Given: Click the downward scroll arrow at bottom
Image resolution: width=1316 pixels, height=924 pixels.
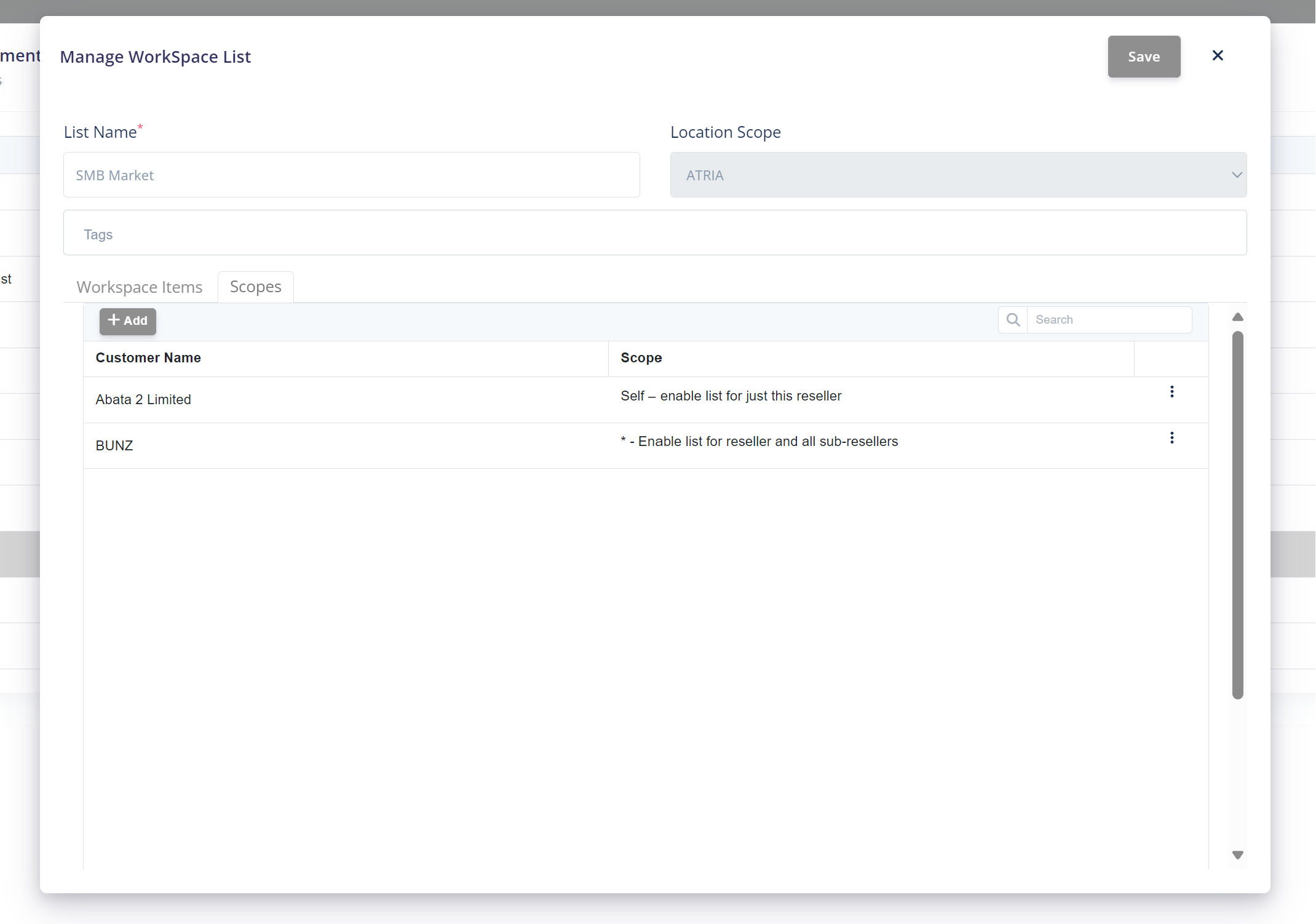Looking at the screenshot, I should (1237, 856).
